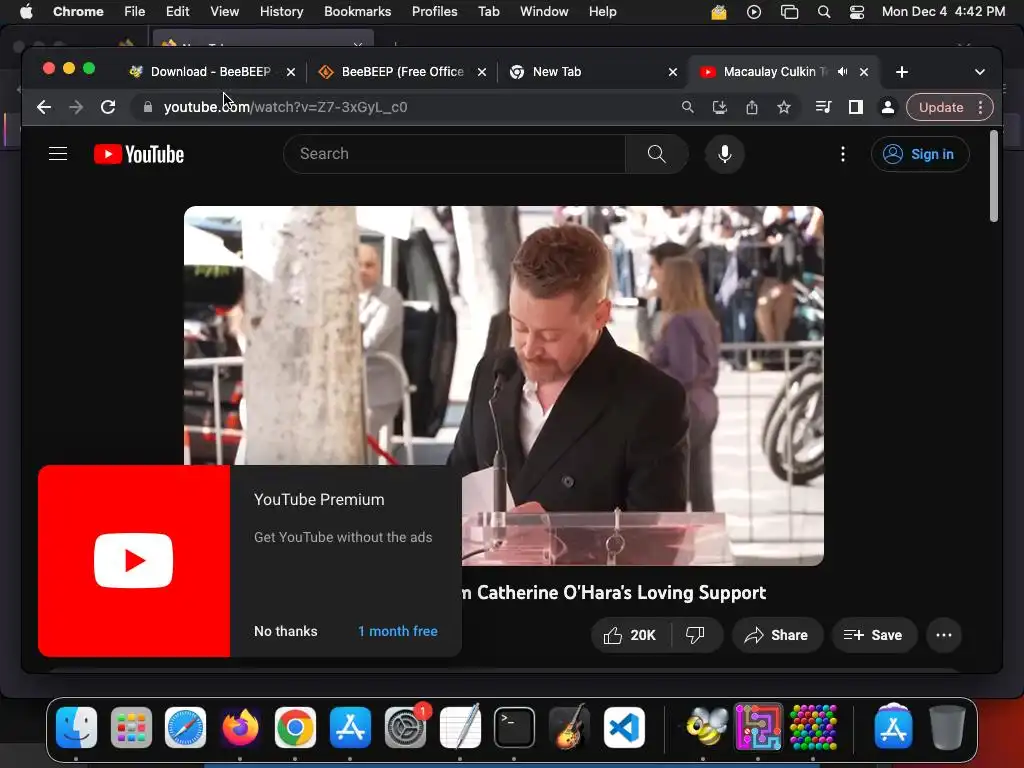1024x768 pixels.
Task: Open System Preferences from the Dock
Action: click(406, 727)
